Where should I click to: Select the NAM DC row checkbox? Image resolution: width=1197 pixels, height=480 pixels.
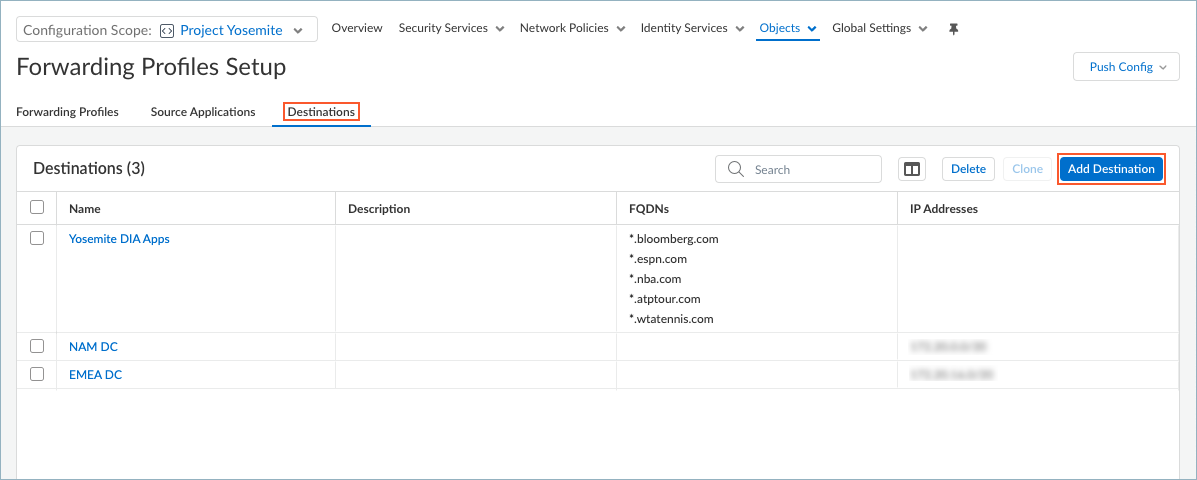point(37,346)
